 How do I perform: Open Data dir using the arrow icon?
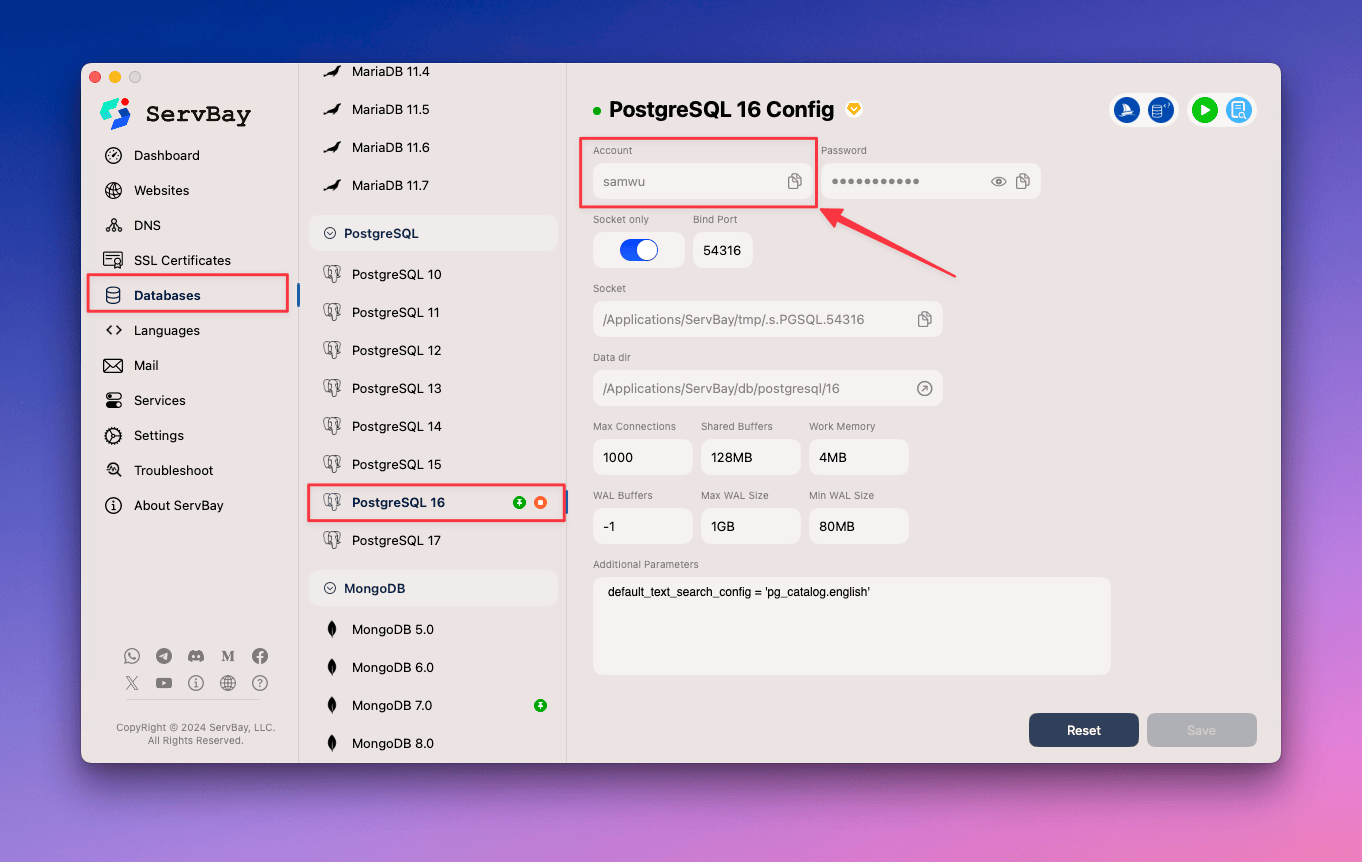925,388
